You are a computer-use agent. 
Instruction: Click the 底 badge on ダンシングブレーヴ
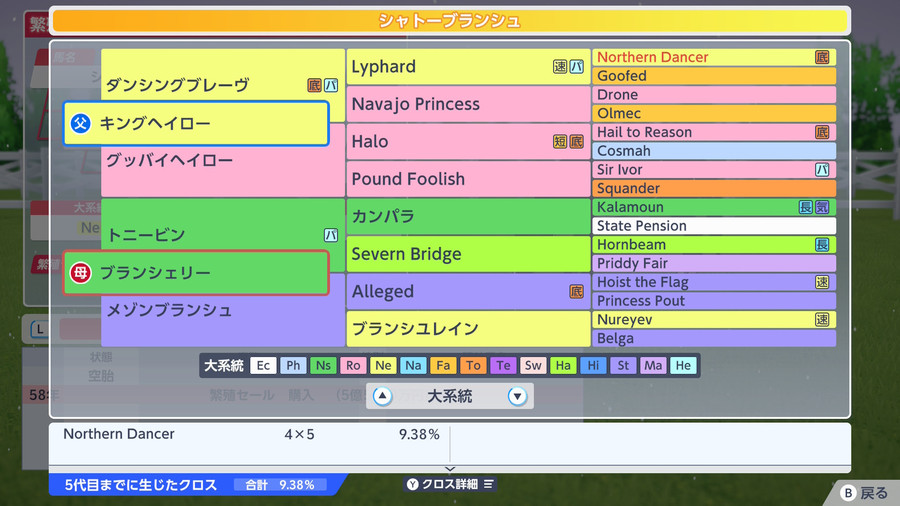(x=314, y=85)
